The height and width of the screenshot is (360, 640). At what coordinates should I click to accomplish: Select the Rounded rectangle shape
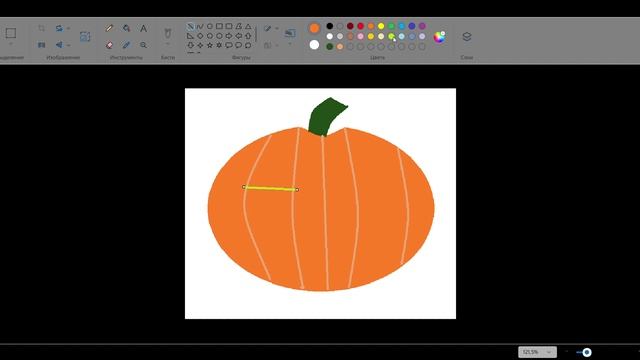[229, 27]
